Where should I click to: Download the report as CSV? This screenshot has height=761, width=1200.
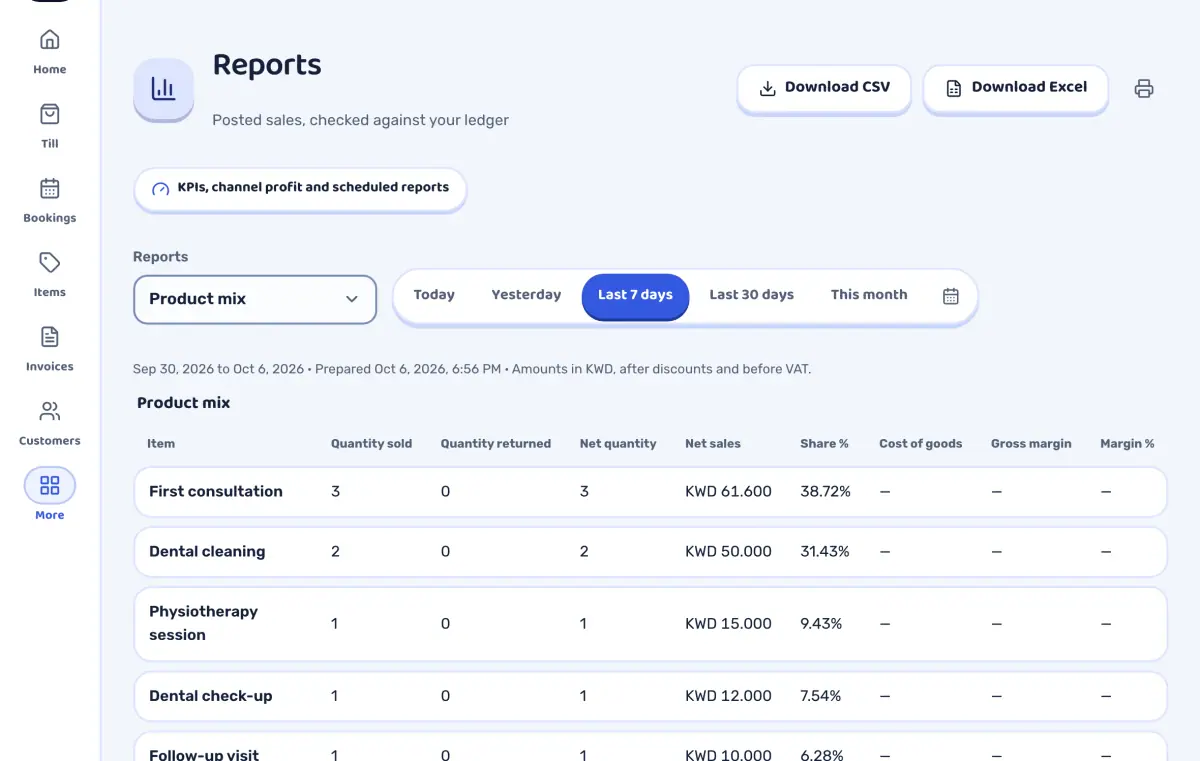tap(824, 88)
